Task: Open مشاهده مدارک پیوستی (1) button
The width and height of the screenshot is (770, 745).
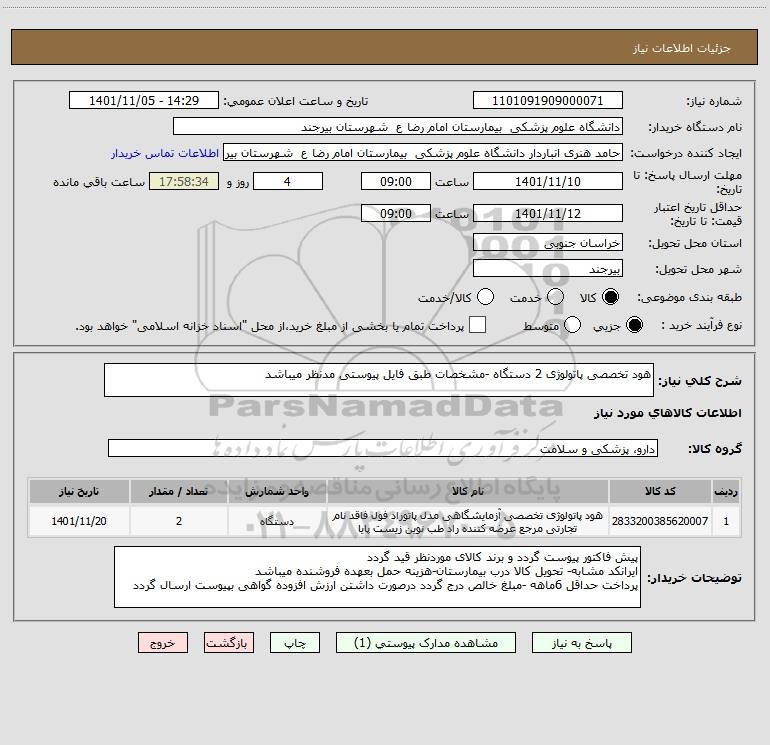Action: coord(426,643)
